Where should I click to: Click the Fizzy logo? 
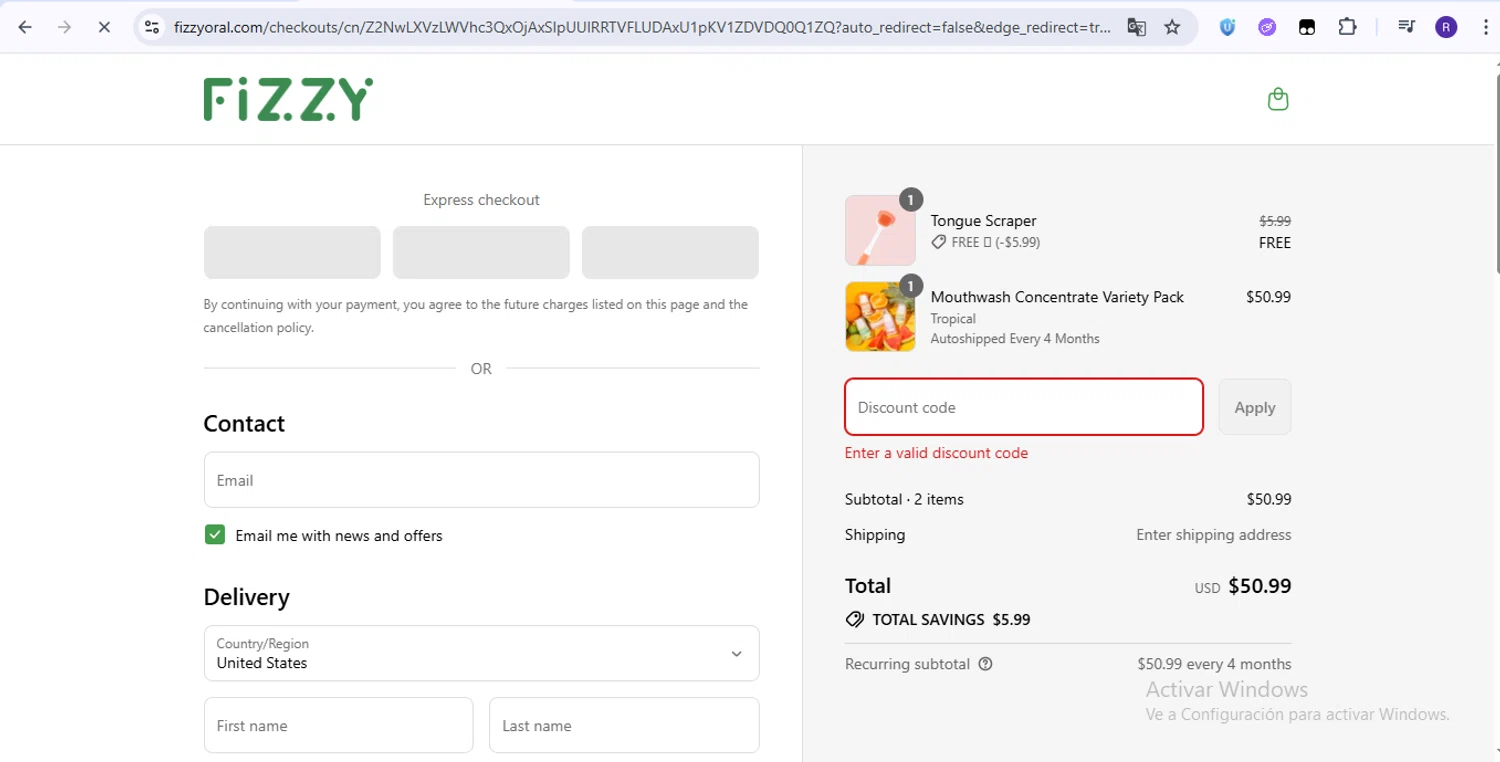point(288,99)
